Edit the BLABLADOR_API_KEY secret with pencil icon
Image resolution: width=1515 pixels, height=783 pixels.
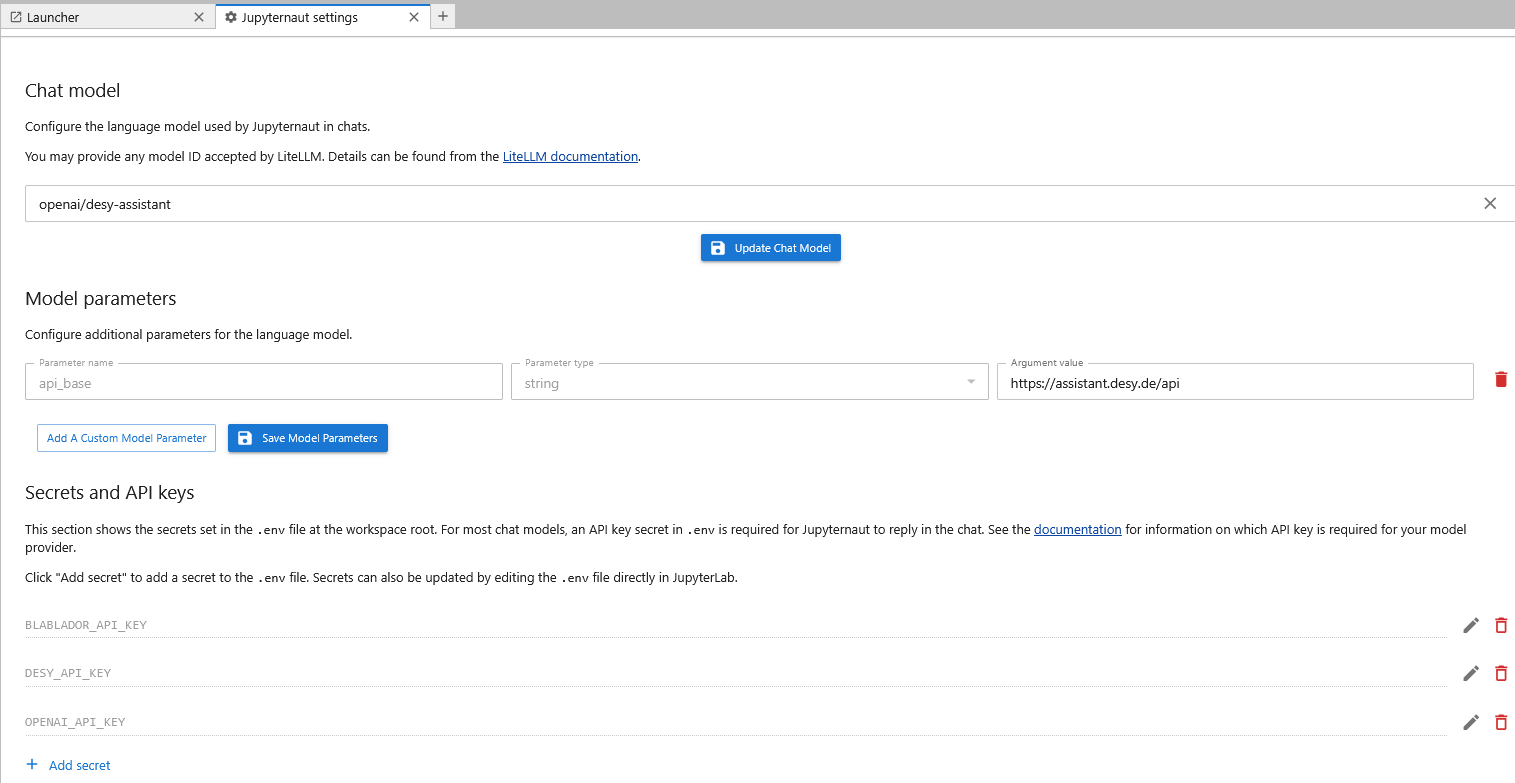click(x=1470, y=625)
